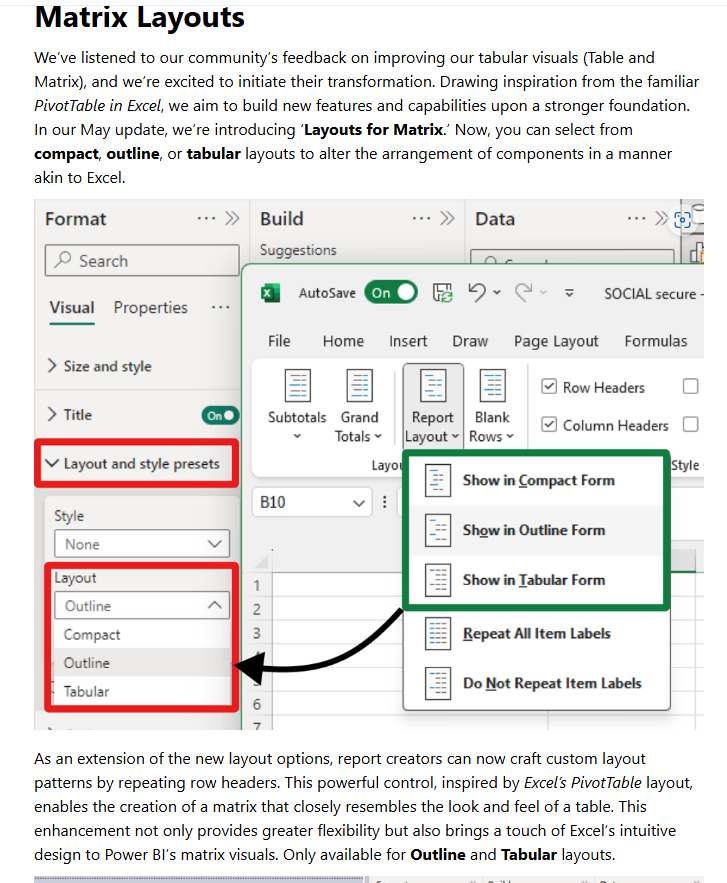Select Outline option in Layout list

[x=142, y=663]
